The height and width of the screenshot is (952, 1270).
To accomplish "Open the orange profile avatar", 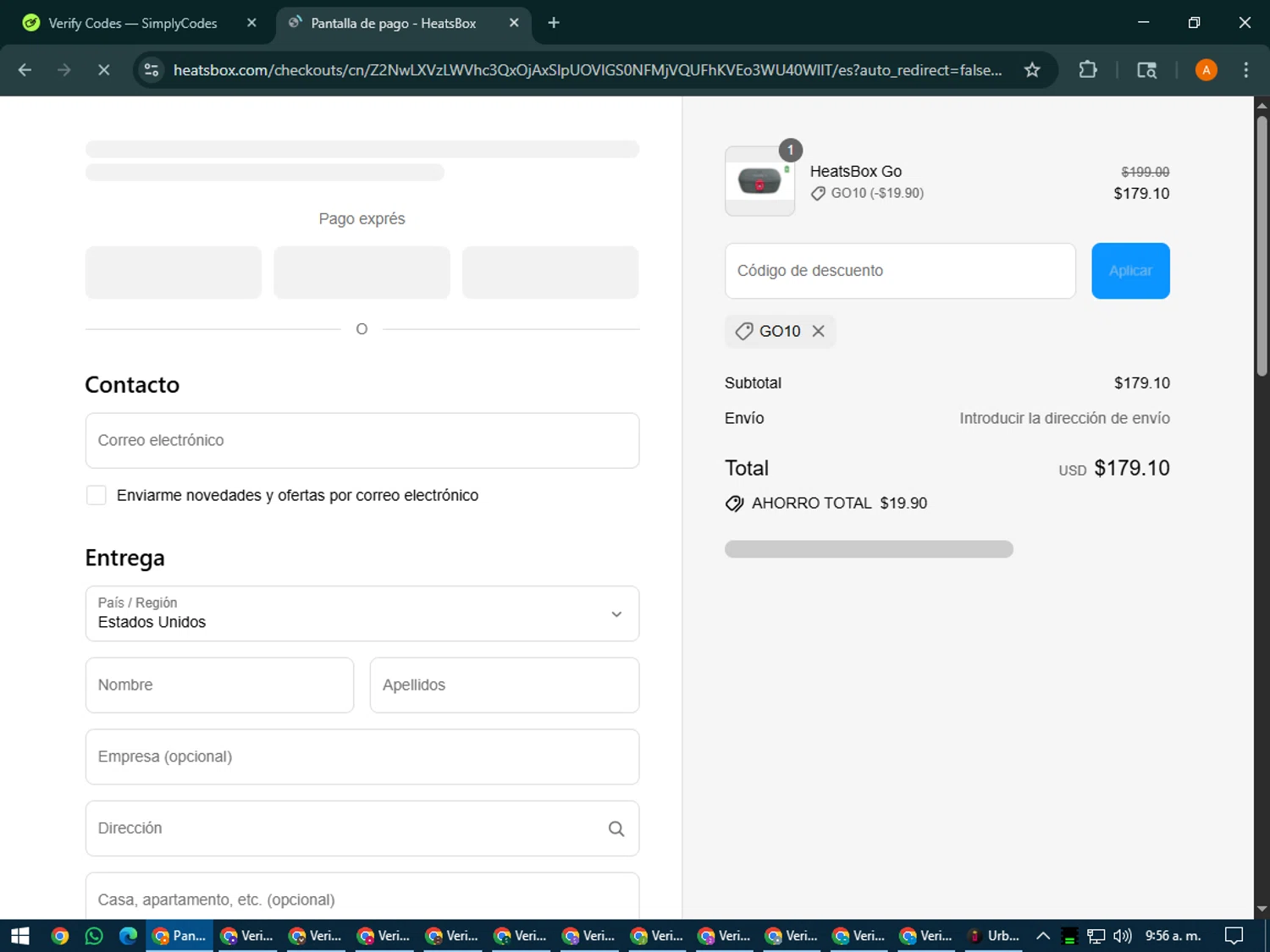I will (x=1206, y=70).
